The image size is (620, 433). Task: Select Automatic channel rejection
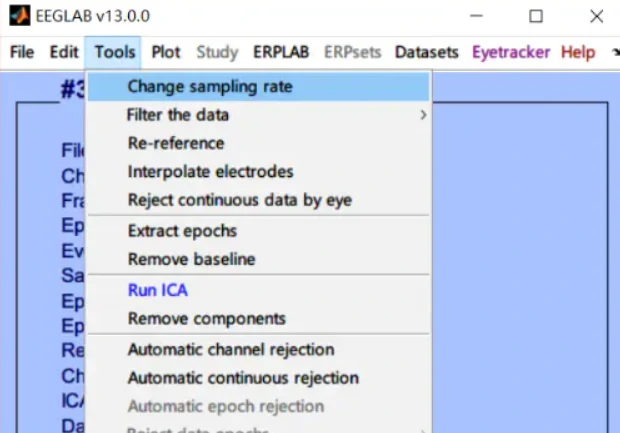coord(230,349)
